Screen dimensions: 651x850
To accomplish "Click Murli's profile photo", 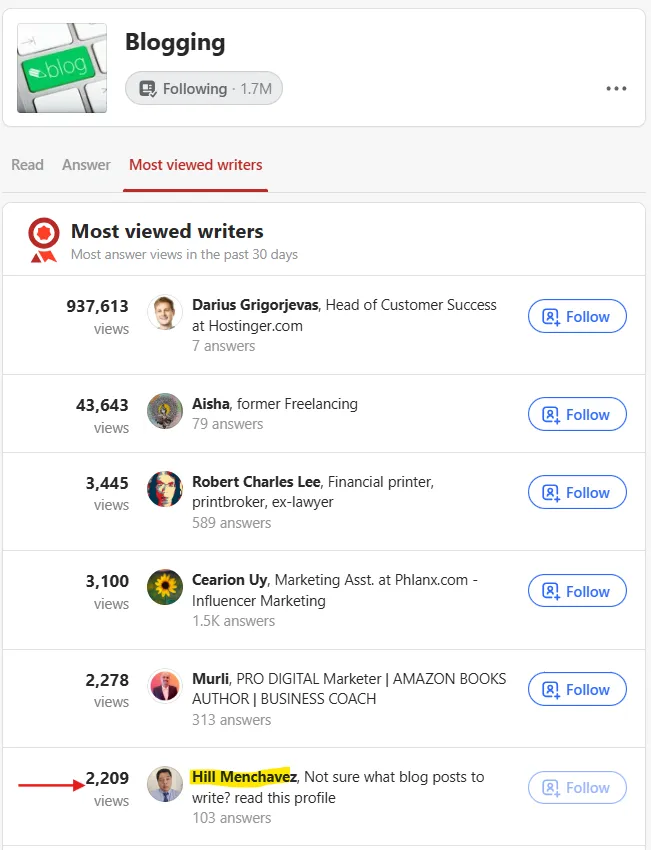I will tap(165, 686).
